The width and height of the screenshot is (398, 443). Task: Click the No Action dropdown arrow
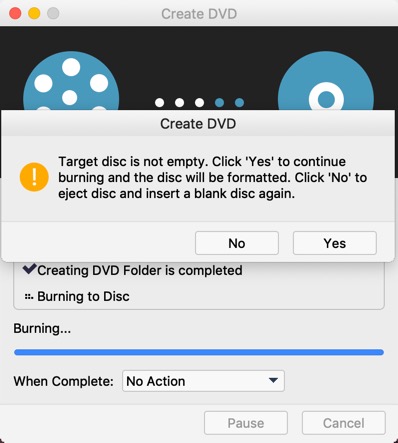coord(273,380)
